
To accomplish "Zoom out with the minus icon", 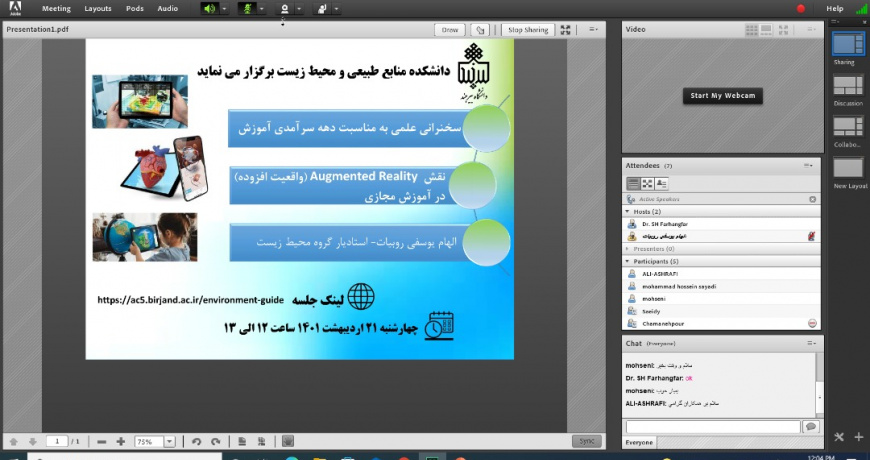I will pos(102,442).
